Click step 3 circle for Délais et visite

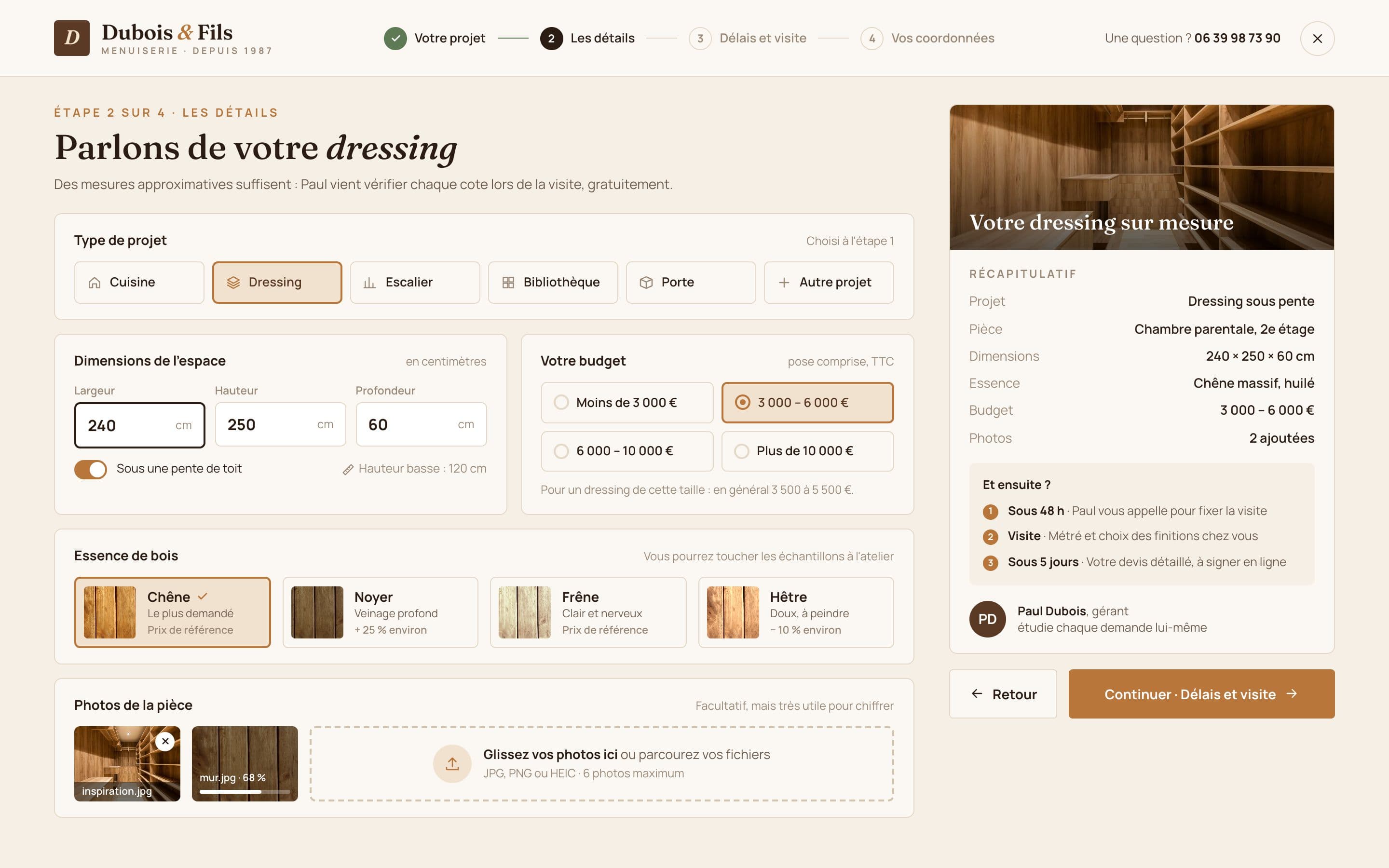click(x=700, y=39)
